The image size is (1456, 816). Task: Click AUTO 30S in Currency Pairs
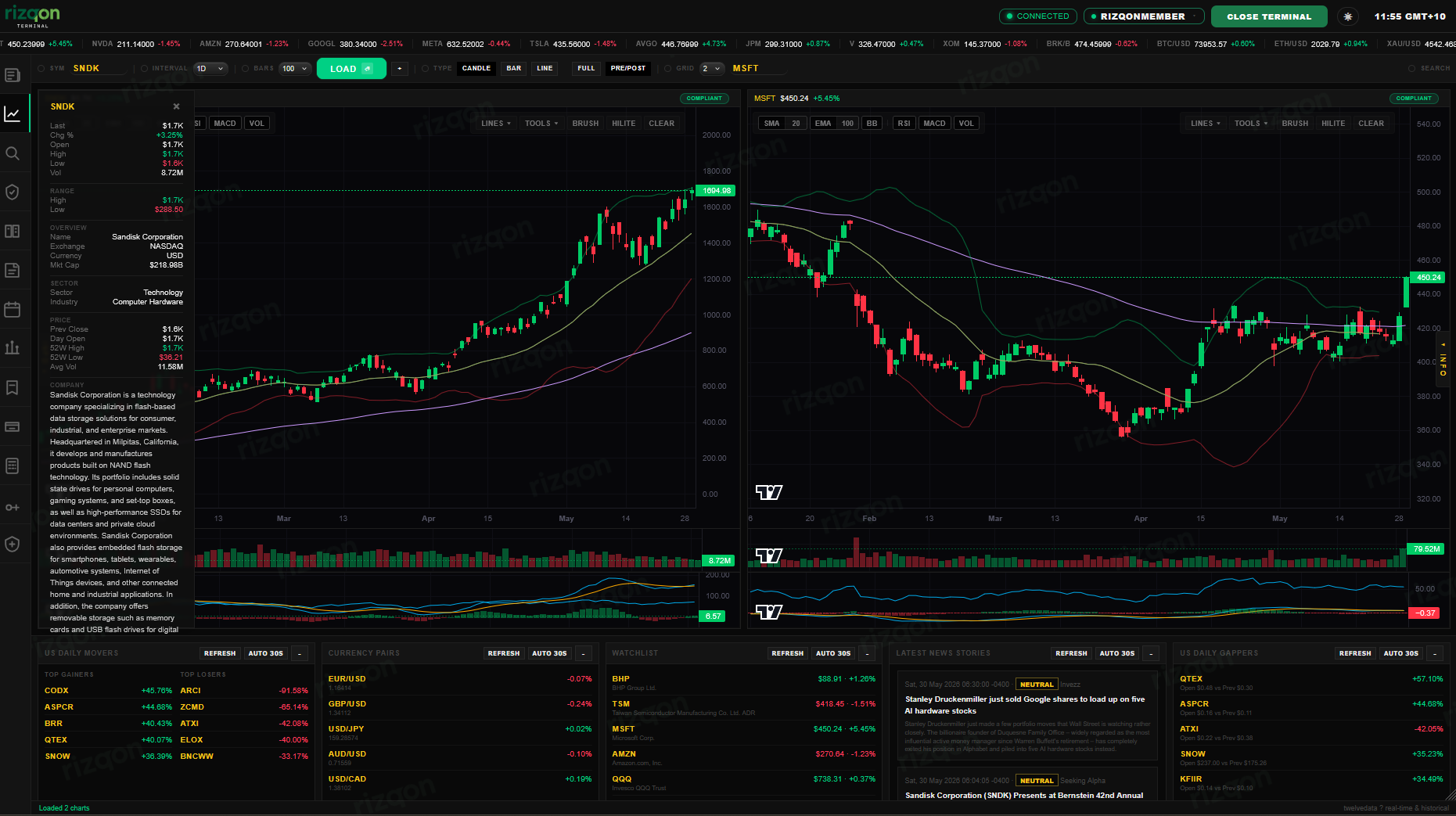click(x=549, y=653)
